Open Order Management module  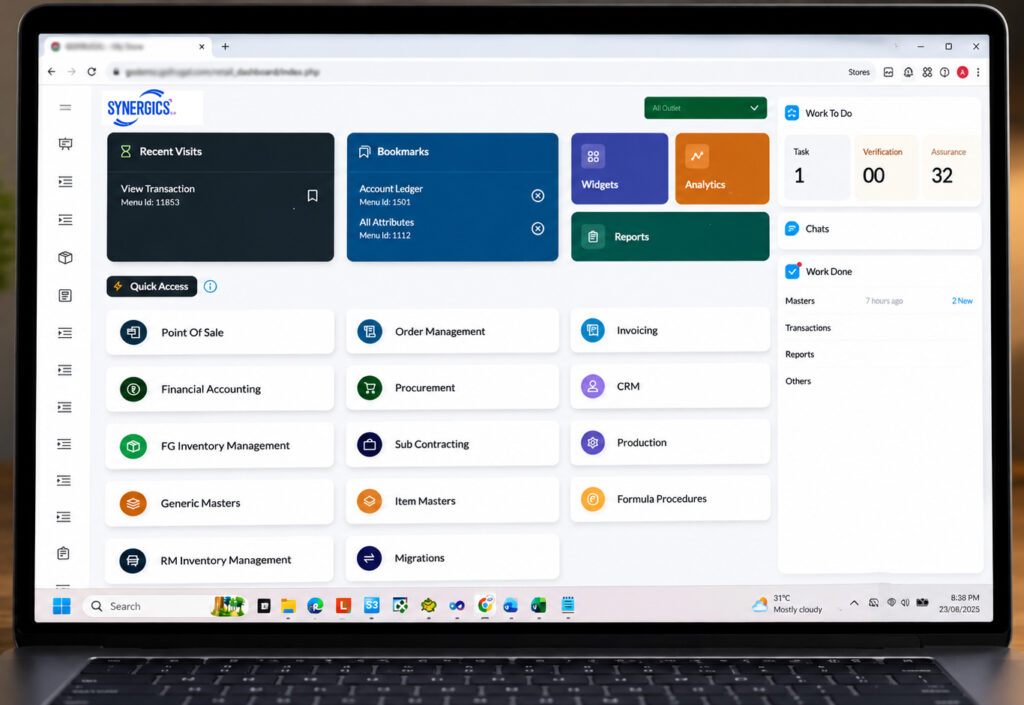click(453, 332)
